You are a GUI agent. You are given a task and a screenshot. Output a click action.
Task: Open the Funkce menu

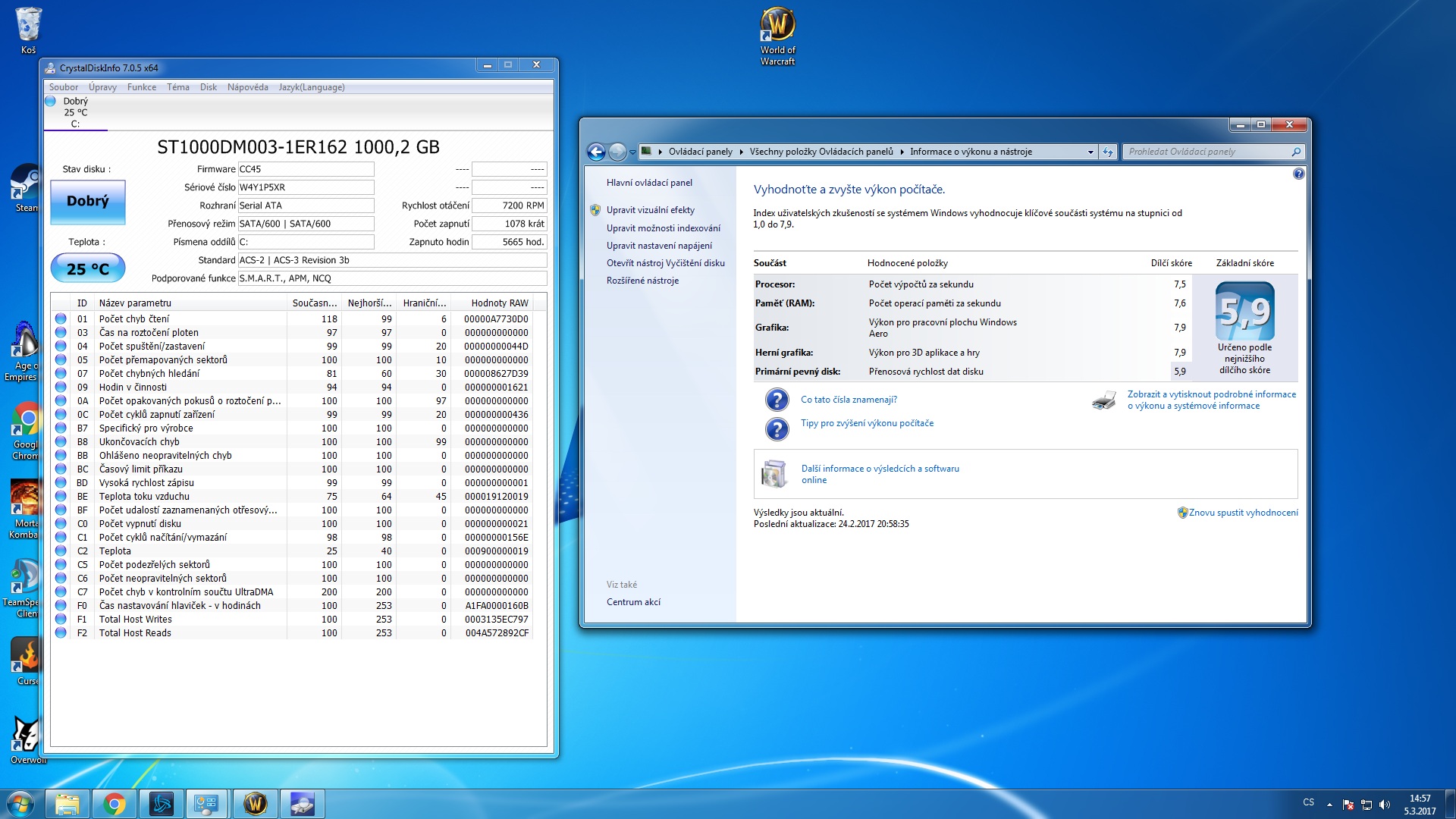[x=141, y=87]
